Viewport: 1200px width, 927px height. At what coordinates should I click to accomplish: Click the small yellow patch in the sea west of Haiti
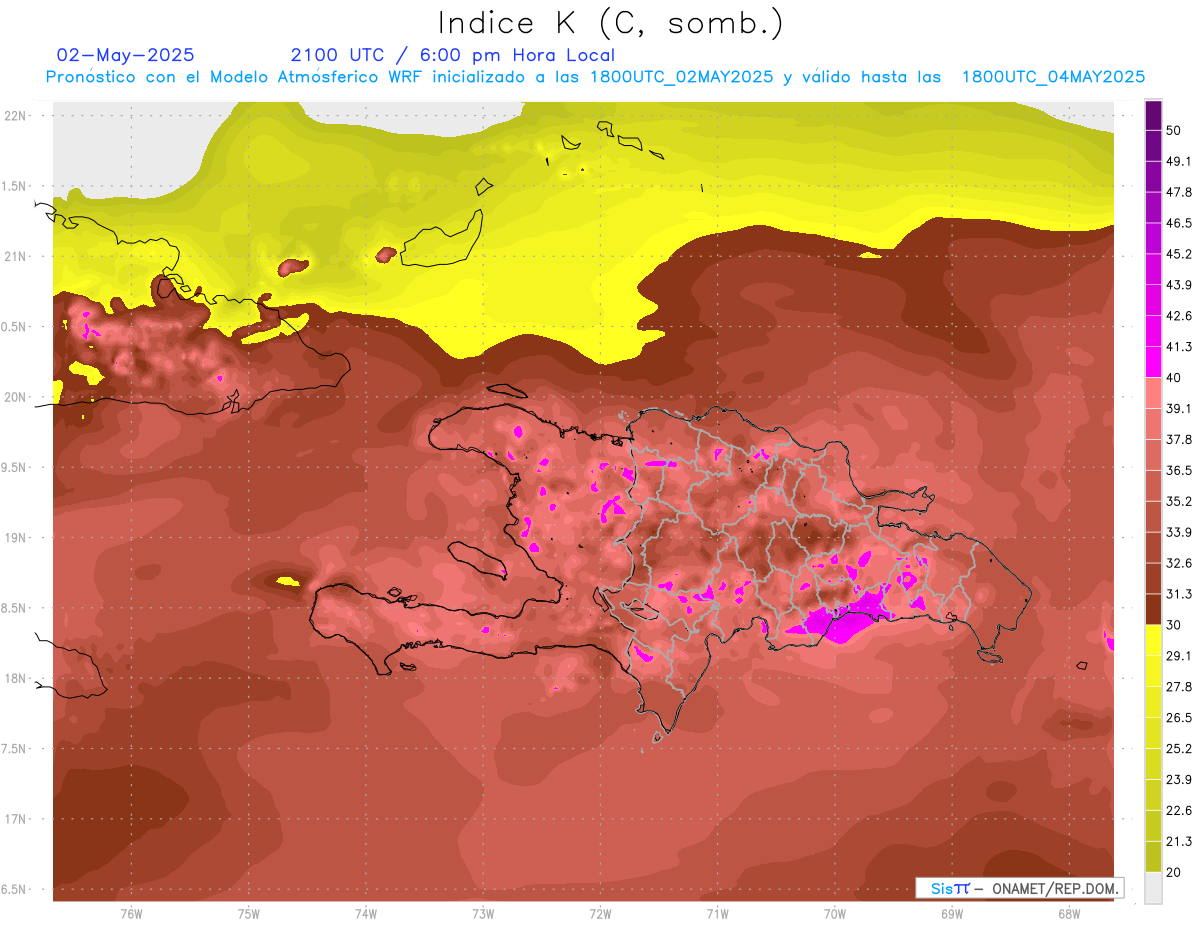click(287, 581)
